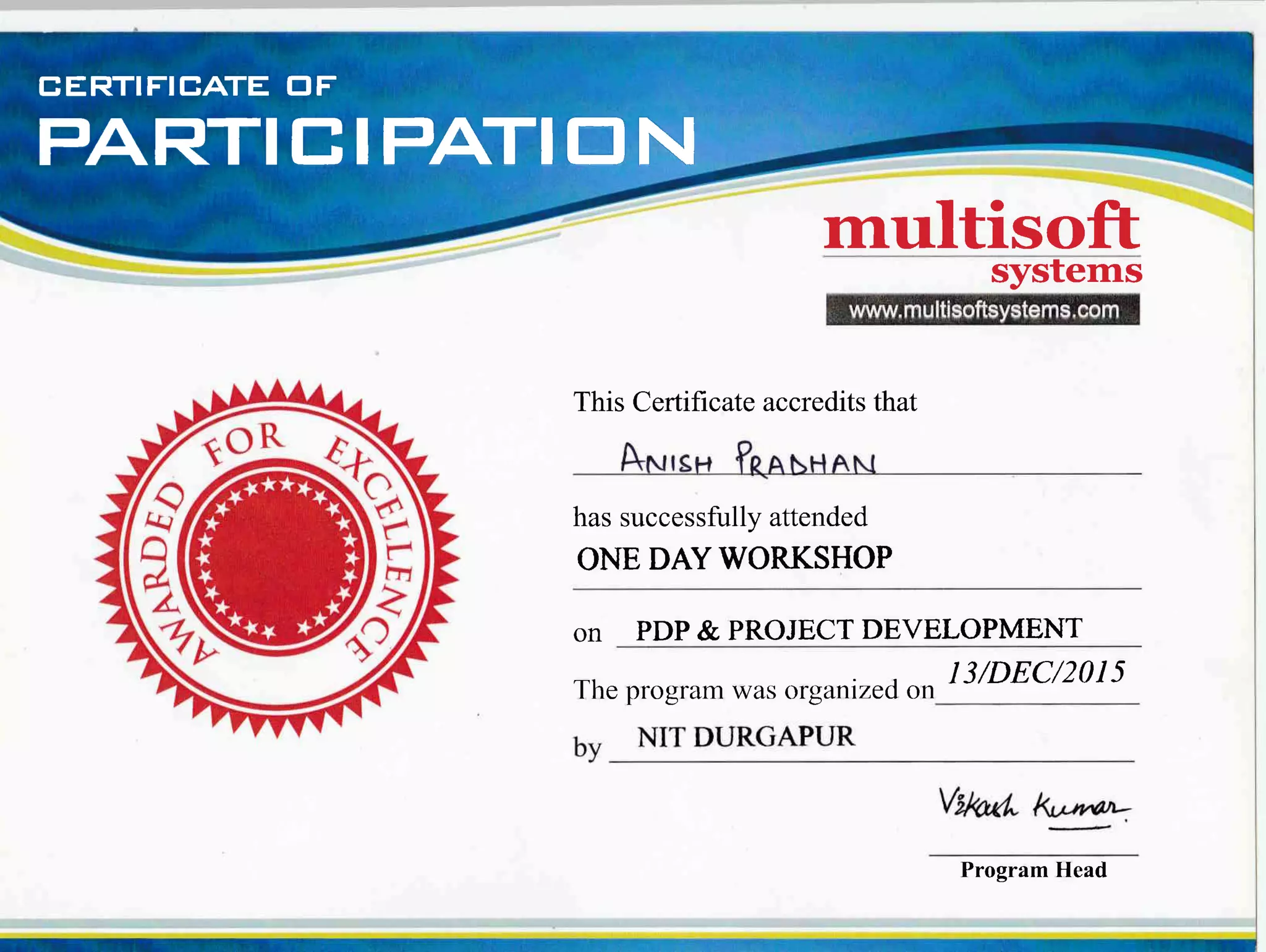Click the PARTICIPATION heading text
Image resolution: width=1266 pixels, height=952 pixels.
coord(367,142)
